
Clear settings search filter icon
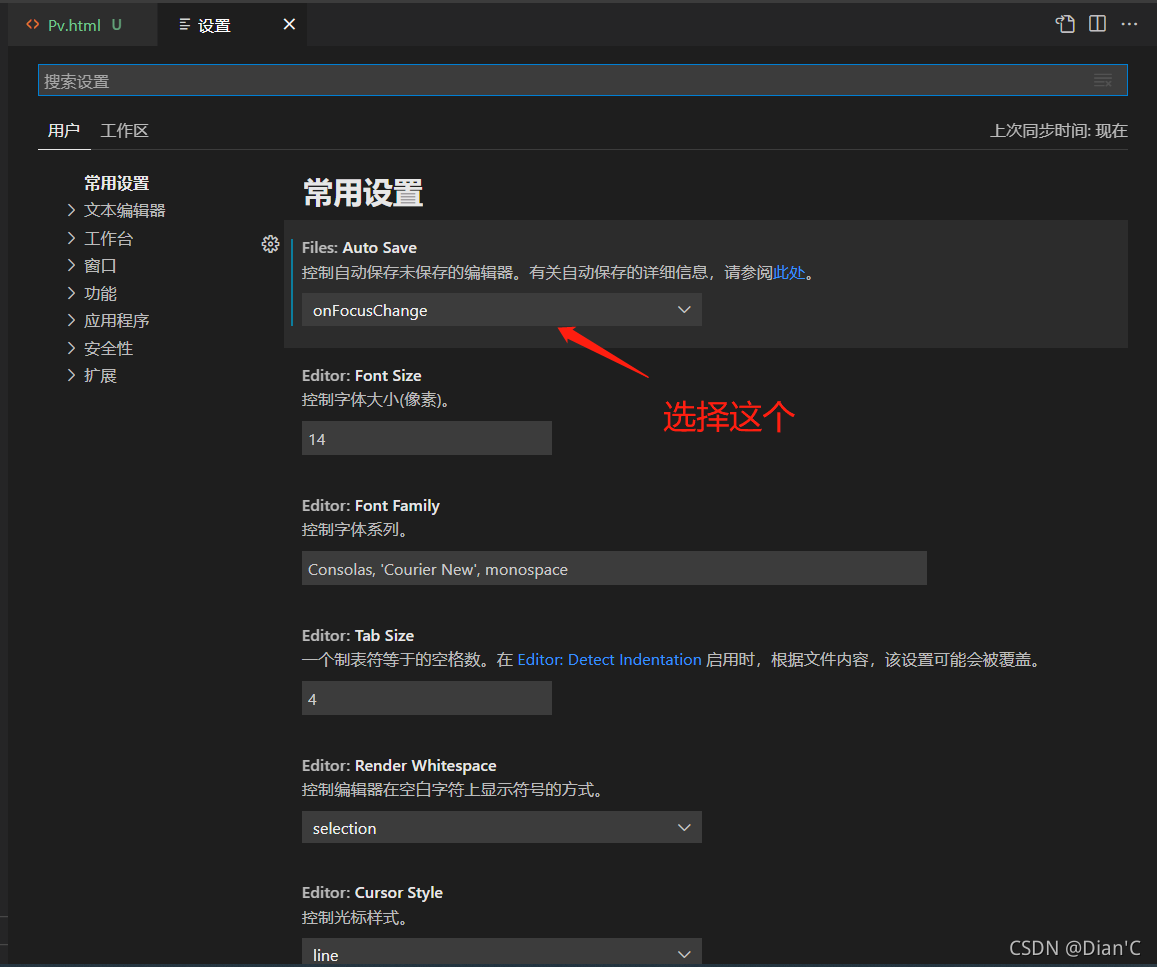pyautogui.click(x=1102, y=80)
